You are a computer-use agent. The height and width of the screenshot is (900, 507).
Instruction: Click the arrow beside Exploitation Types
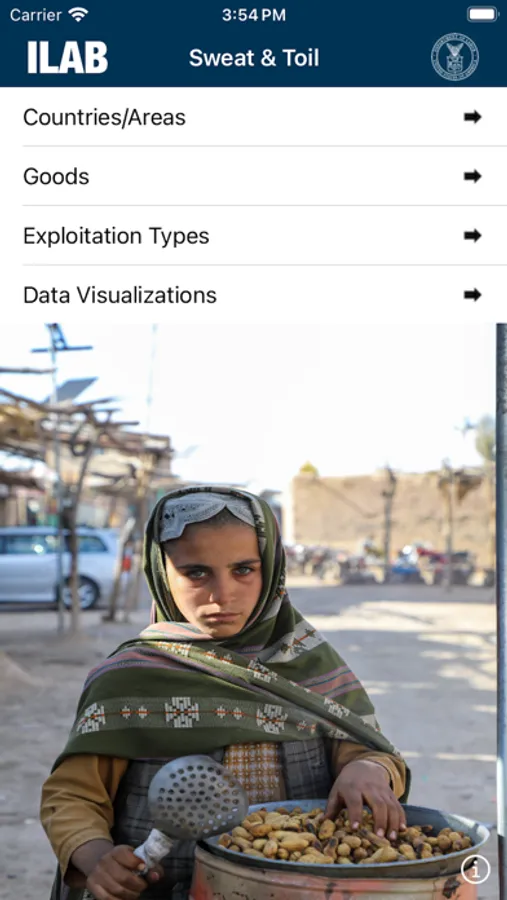click(x=473, y=235)
